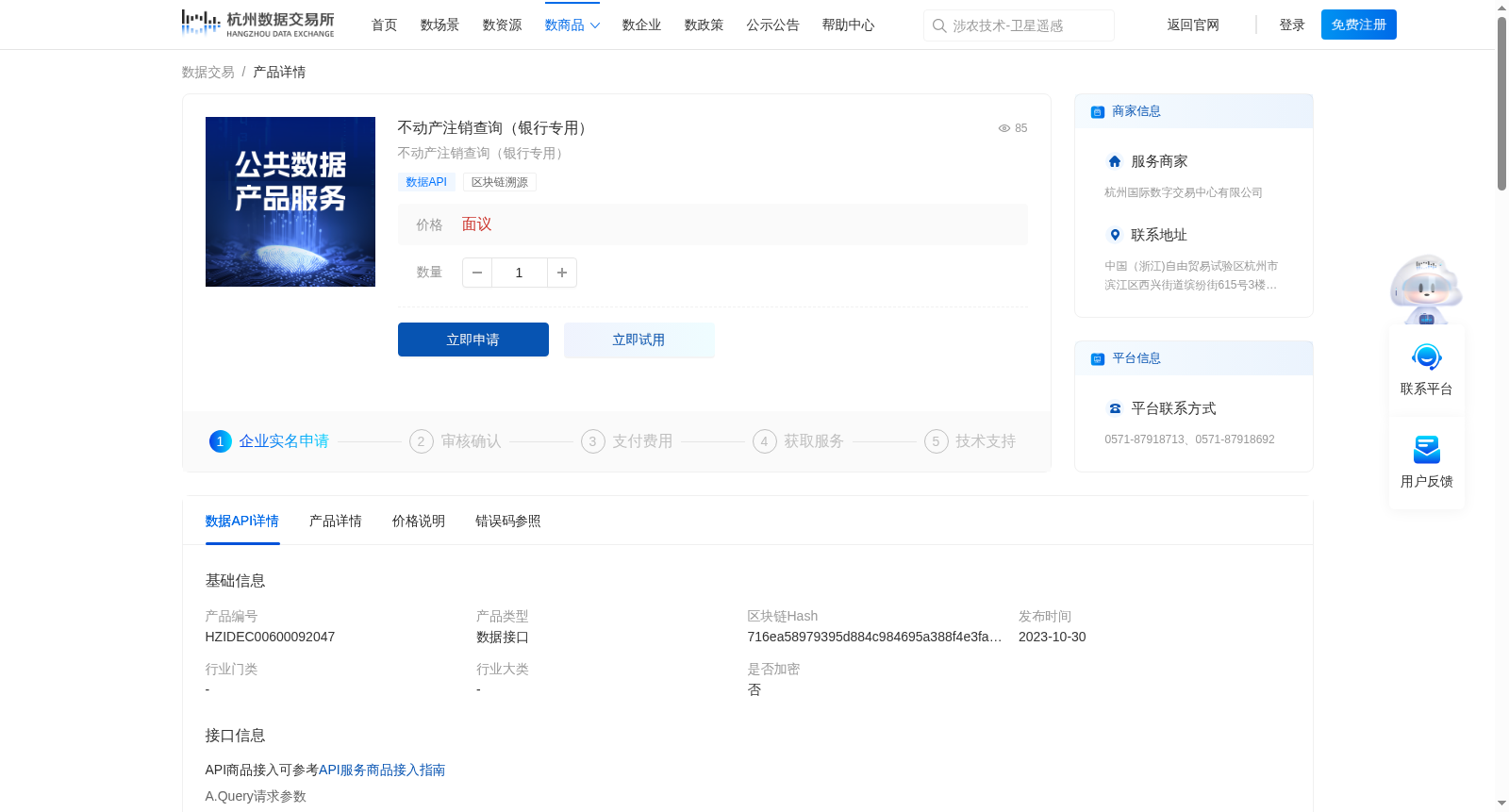Image resolution: width=1509 pixels, height=812 pixels.
Task: Click the Hangzhou Data Exchange logo
Action: point(257,24)
